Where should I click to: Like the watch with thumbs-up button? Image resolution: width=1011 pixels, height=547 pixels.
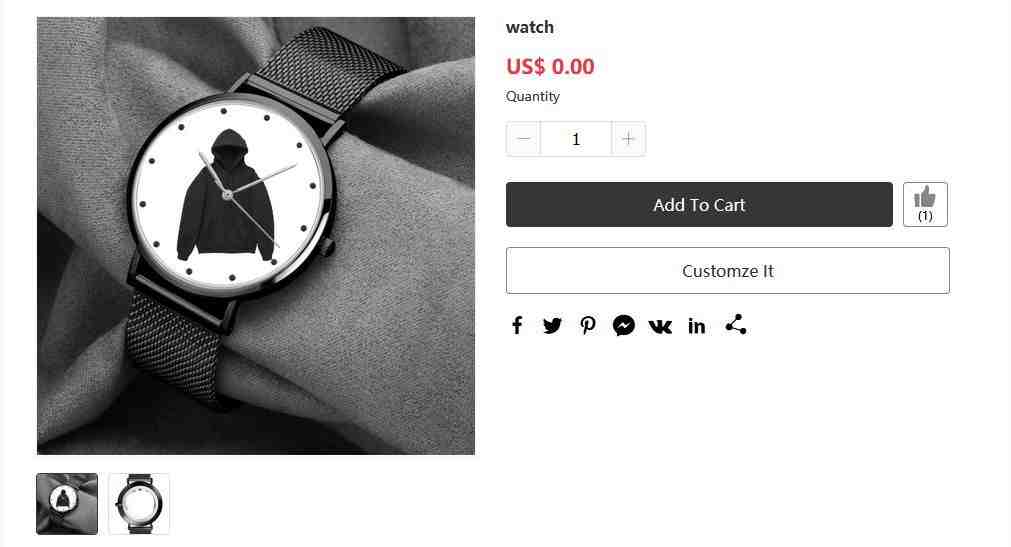point(925,204)
